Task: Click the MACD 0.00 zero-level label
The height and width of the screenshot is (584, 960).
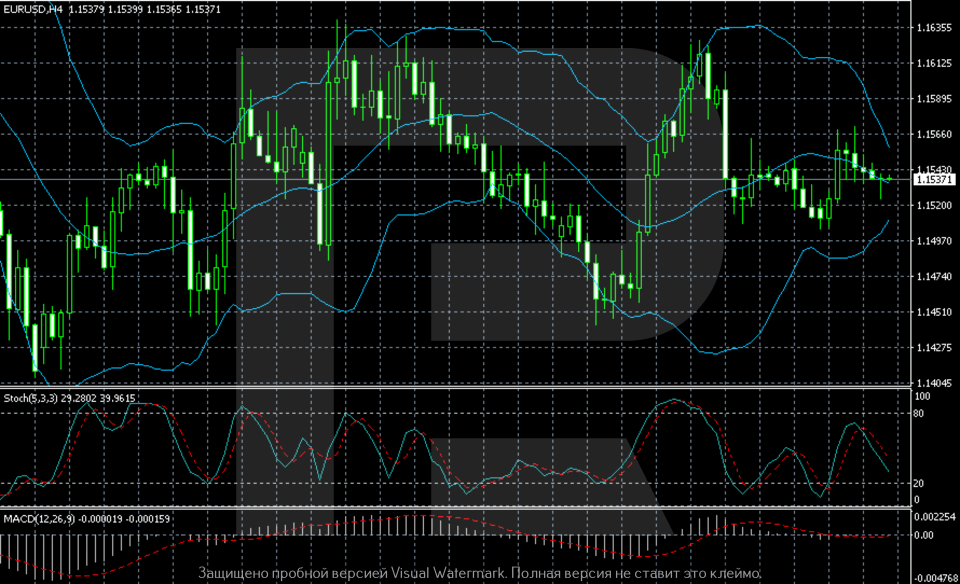Action: click(926, 535)
